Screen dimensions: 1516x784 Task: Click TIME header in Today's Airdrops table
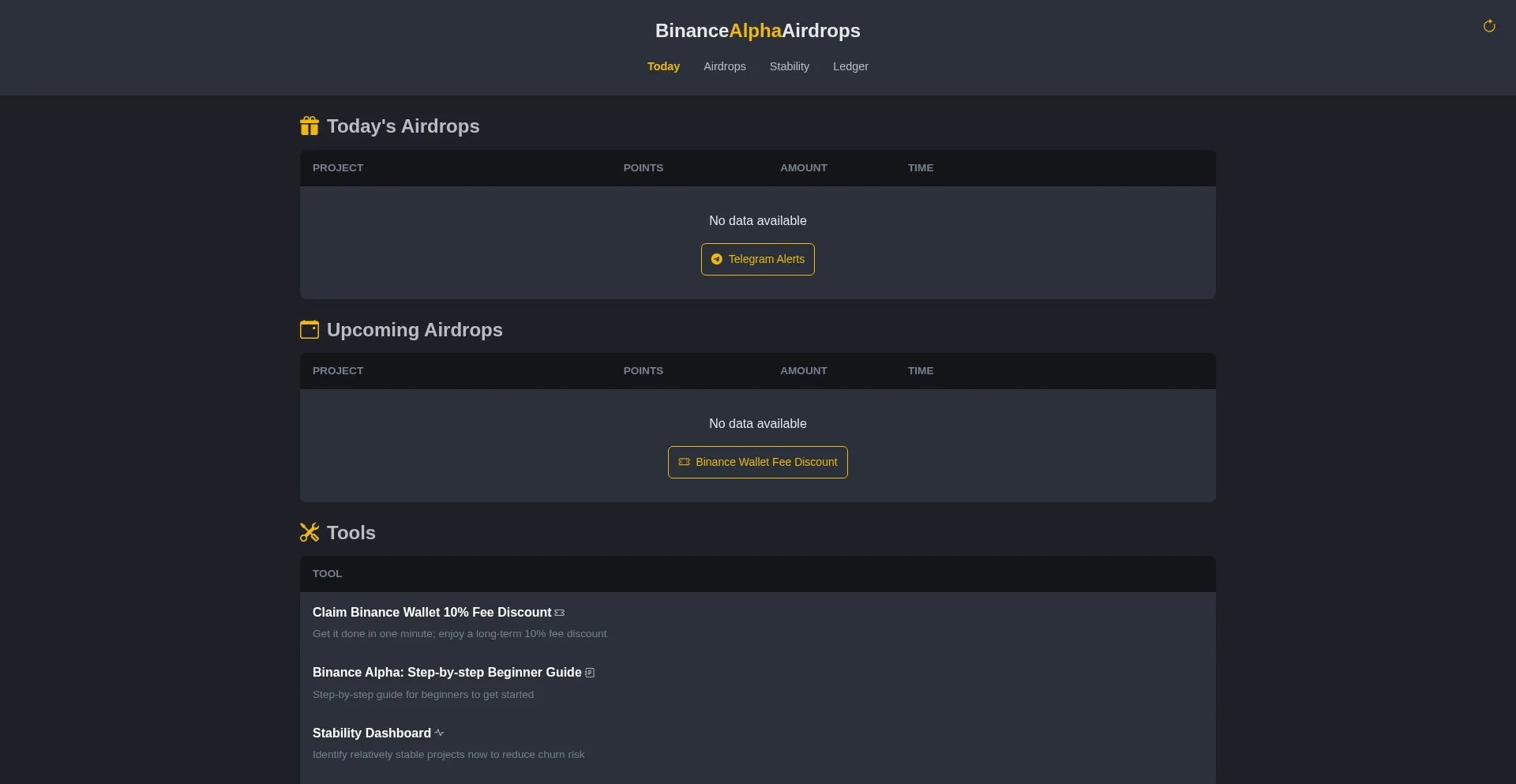(921, 168)
